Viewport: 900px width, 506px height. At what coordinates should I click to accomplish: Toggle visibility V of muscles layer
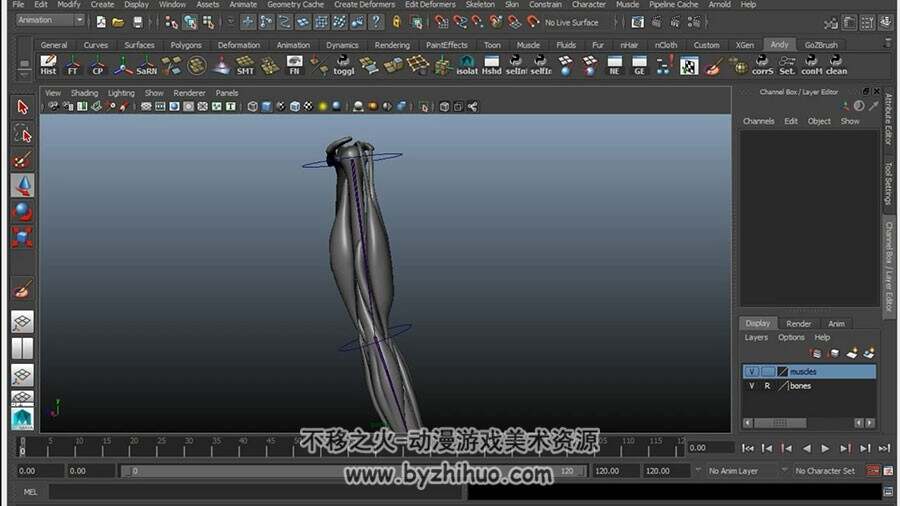751,372
